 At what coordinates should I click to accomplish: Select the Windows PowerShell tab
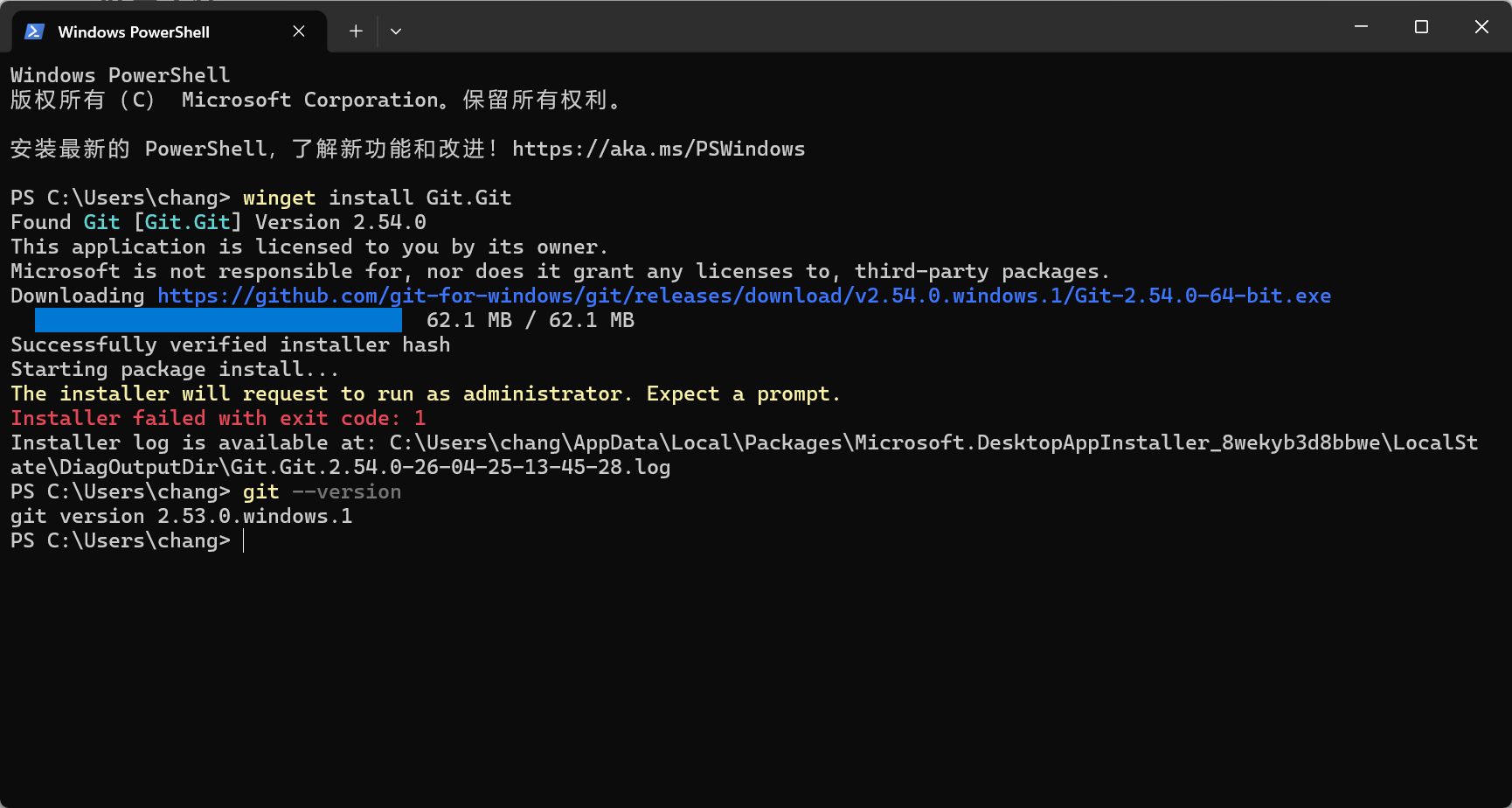pos(170,31)
